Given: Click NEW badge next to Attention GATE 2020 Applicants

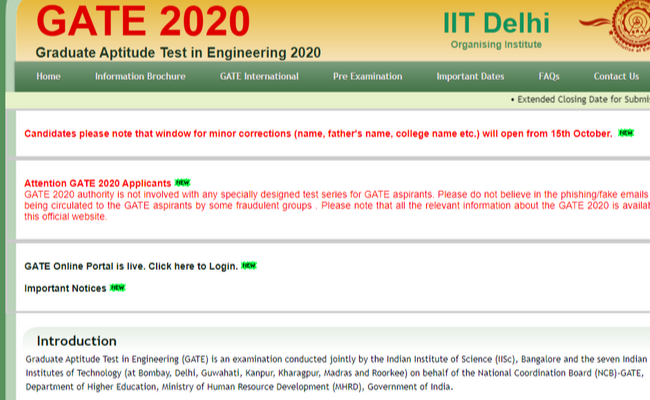Looking at the screenshot, I should tap(182, 183).
